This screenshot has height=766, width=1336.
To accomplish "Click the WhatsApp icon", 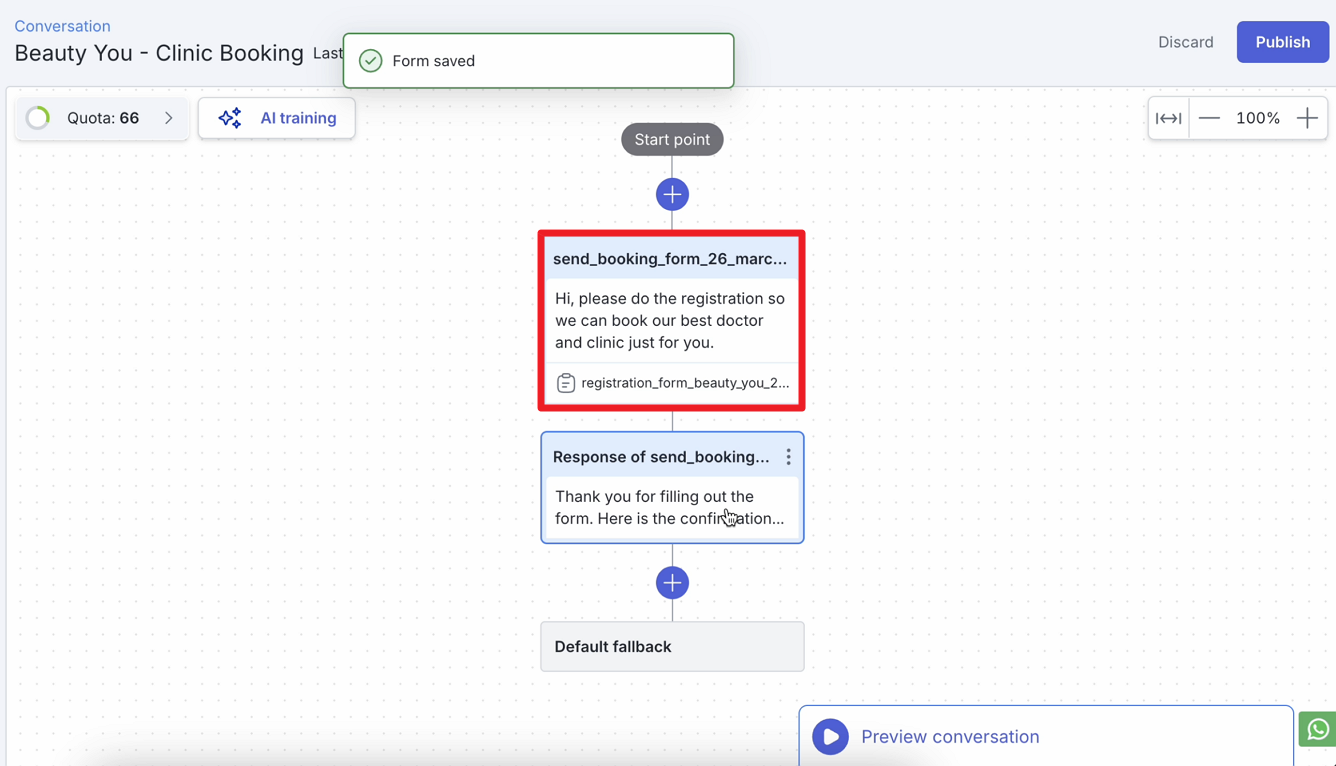I will [1317, 729].
